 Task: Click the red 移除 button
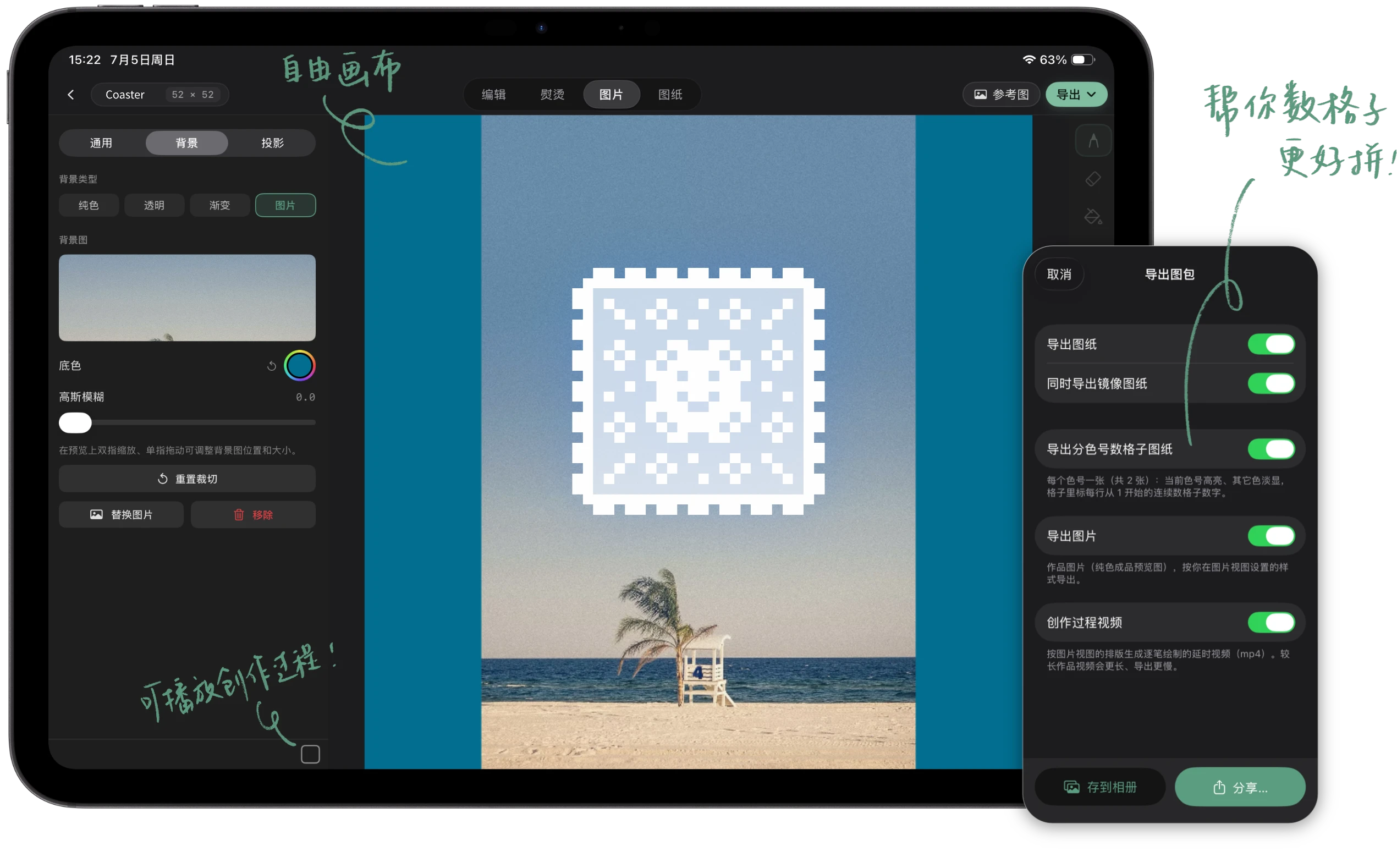[253, 514]
